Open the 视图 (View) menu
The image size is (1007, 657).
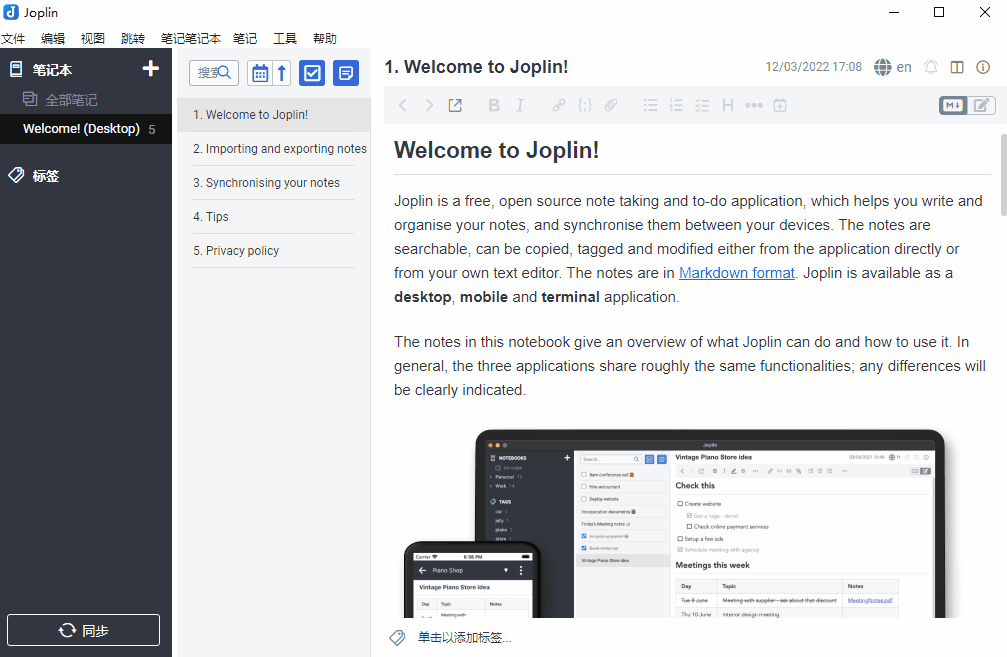[x=92, y=39]
